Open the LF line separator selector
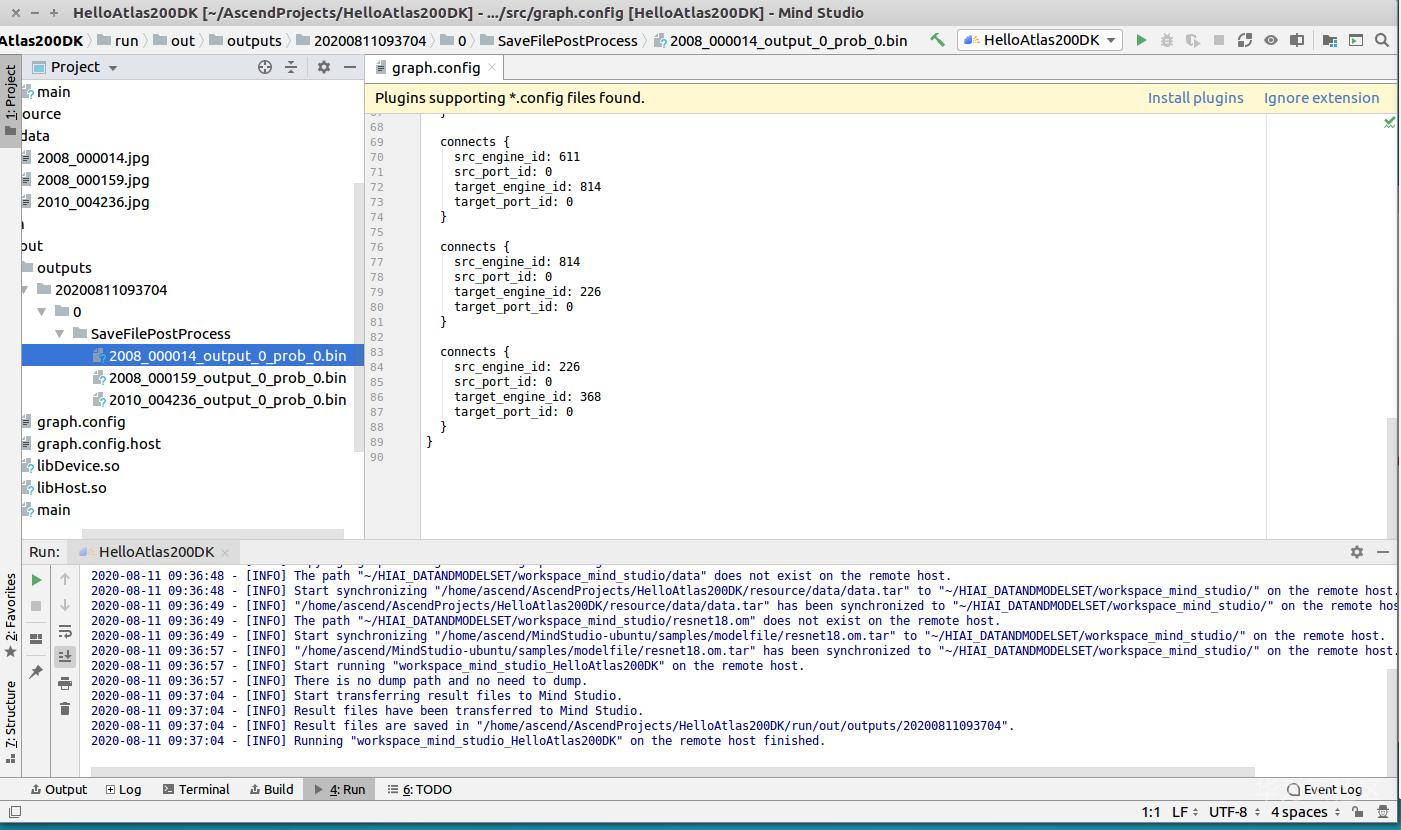Viewport: 1401px width, 830px height. pyautogui.click(x=1186, y=812)
